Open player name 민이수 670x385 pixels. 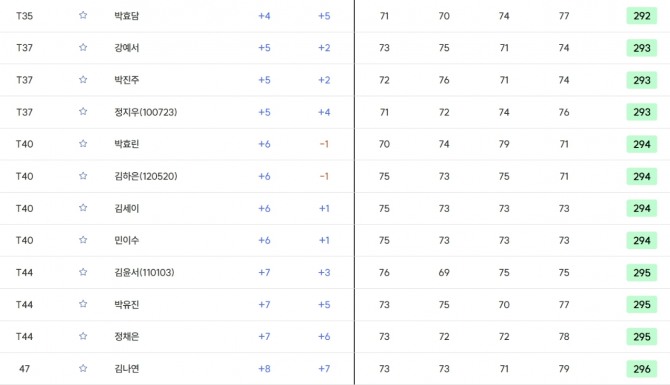click(x=126, y=240)
